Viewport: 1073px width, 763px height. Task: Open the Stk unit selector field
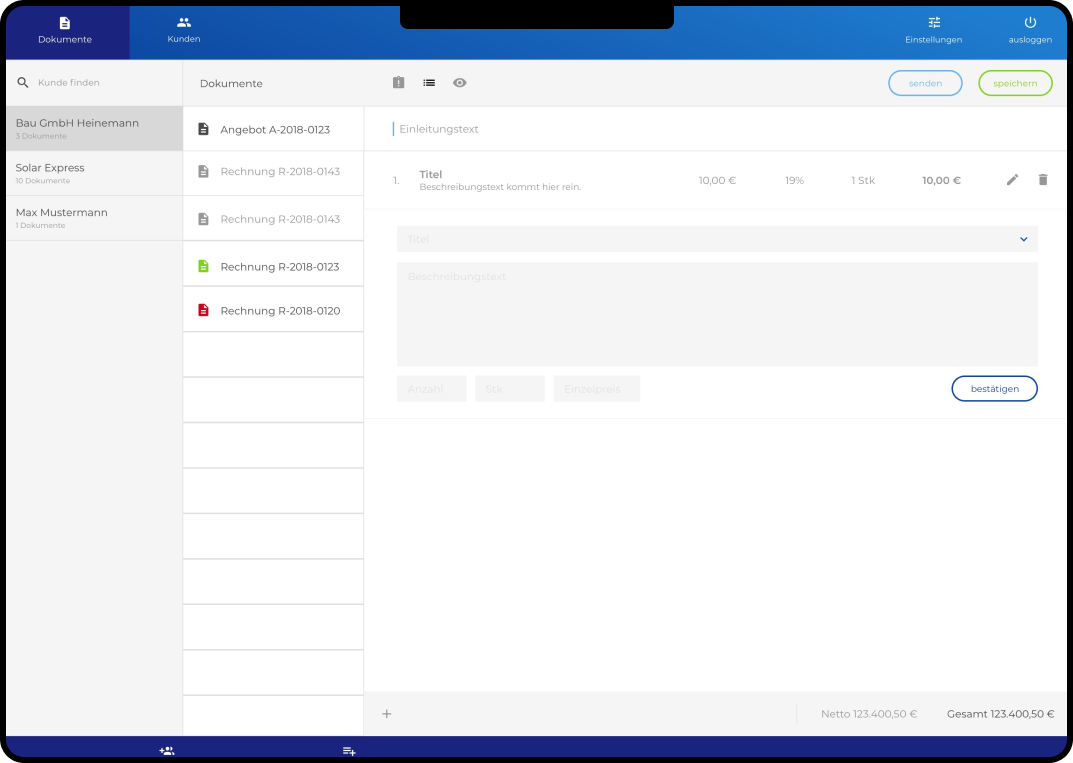click(509, 389)
